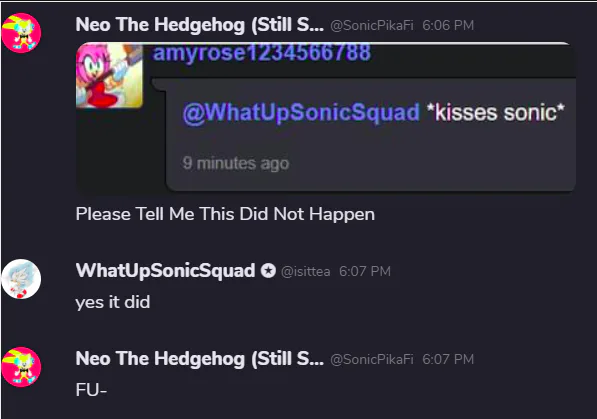Select the first Neo The Hedgehog display name
Screen dimensions: 597x419
[x=200, y=25]
